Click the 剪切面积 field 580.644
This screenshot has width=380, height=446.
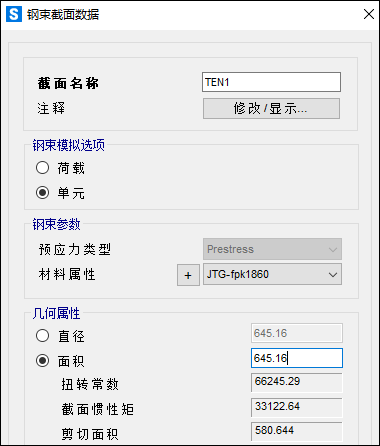pos(297,431)
